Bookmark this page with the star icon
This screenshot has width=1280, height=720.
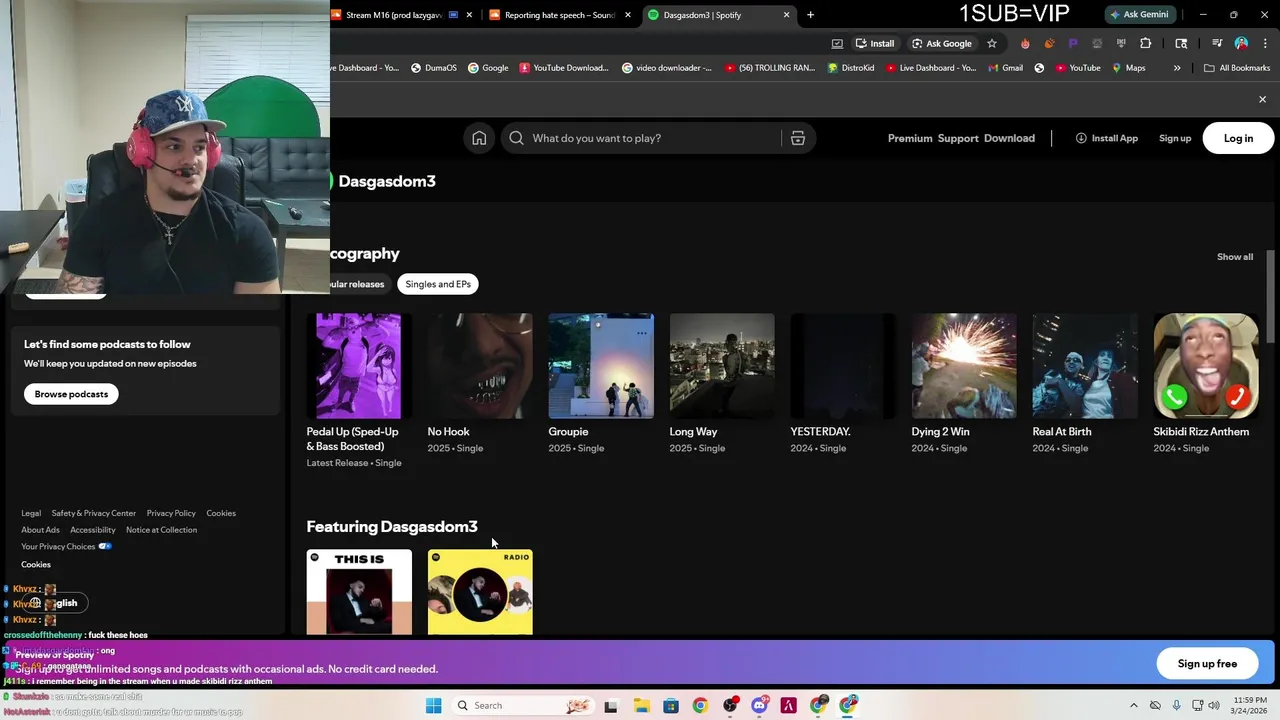pyautogui.click(x=991, y=43)
